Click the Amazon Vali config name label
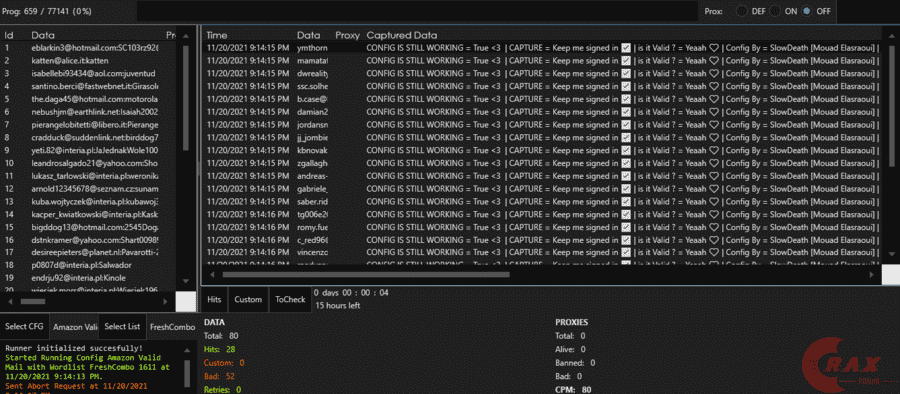Image resolution: width=900 pixels, height=394 pixels. click(75, 327)
